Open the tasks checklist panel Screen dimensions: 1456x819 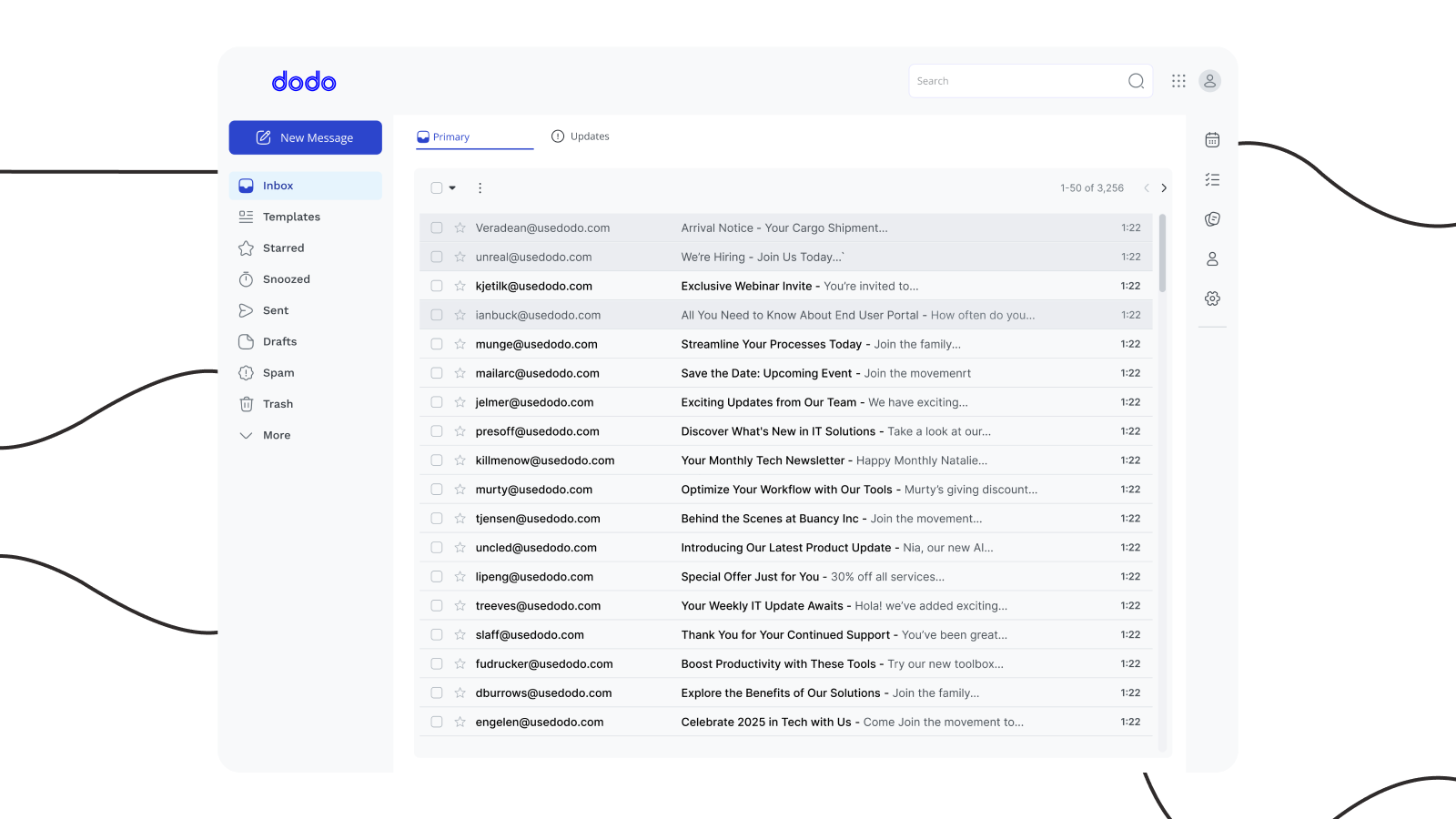(x=1212, y=178)
